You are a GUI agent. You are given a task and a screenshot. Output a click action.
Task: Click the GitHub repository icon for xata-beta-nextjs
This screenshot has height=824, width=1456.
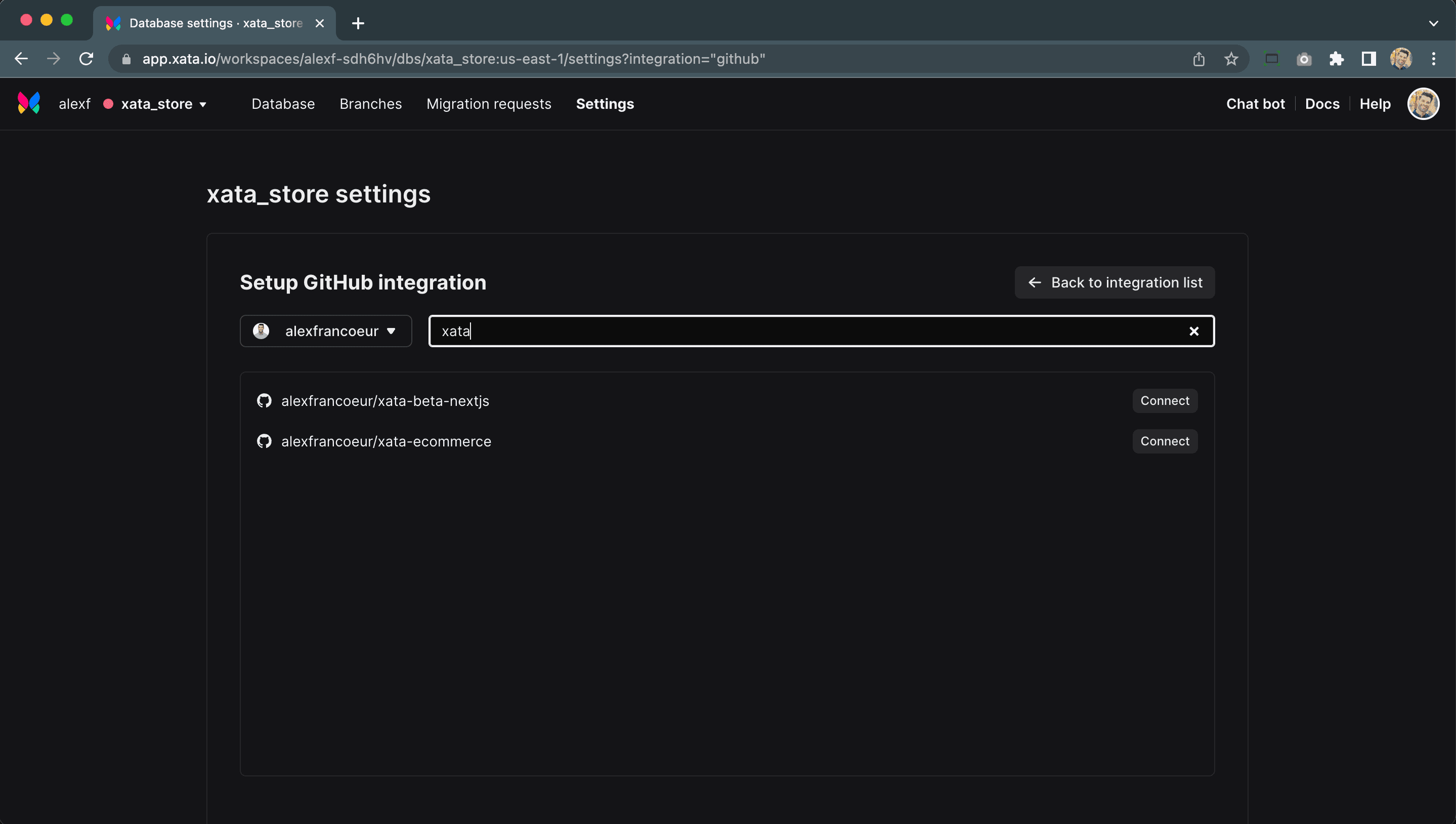tap(264, 400)
